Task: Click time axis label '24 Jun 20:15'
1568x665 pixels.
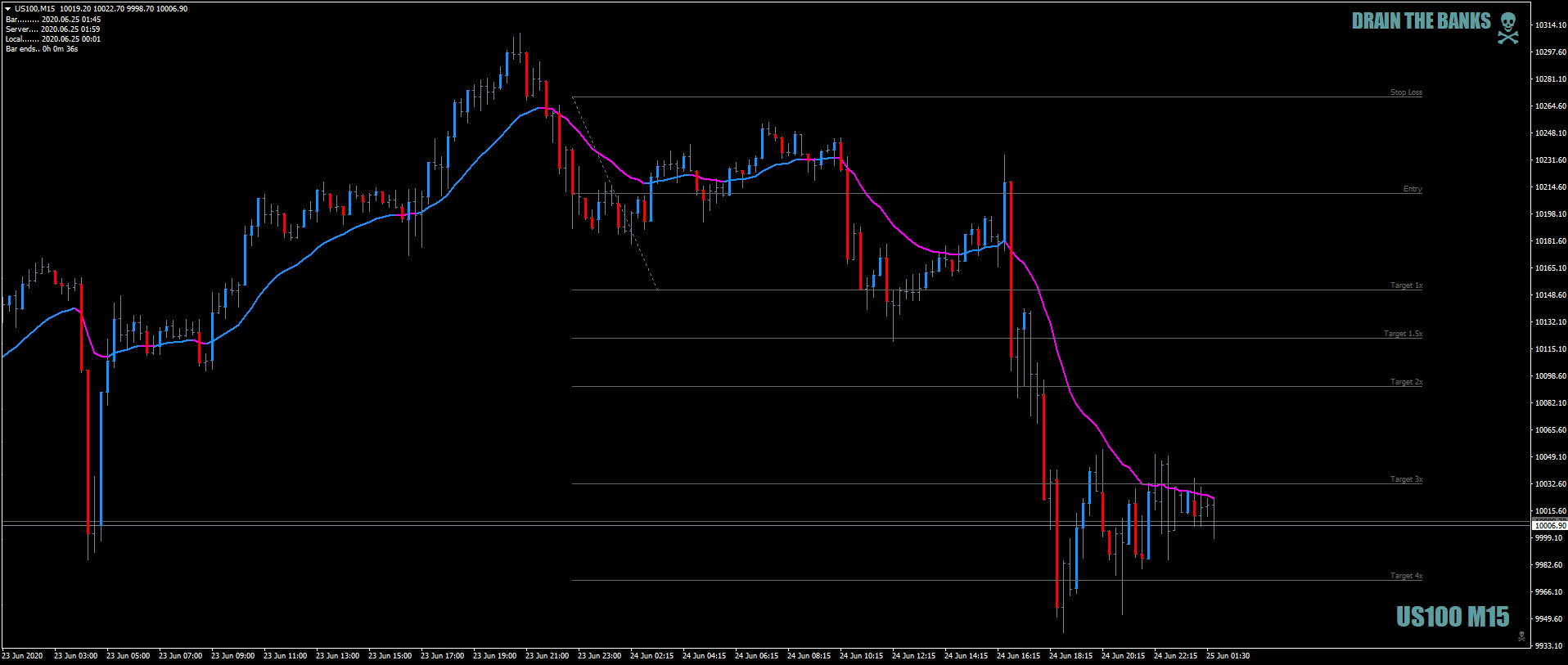Action: (x=1123, y=656)
